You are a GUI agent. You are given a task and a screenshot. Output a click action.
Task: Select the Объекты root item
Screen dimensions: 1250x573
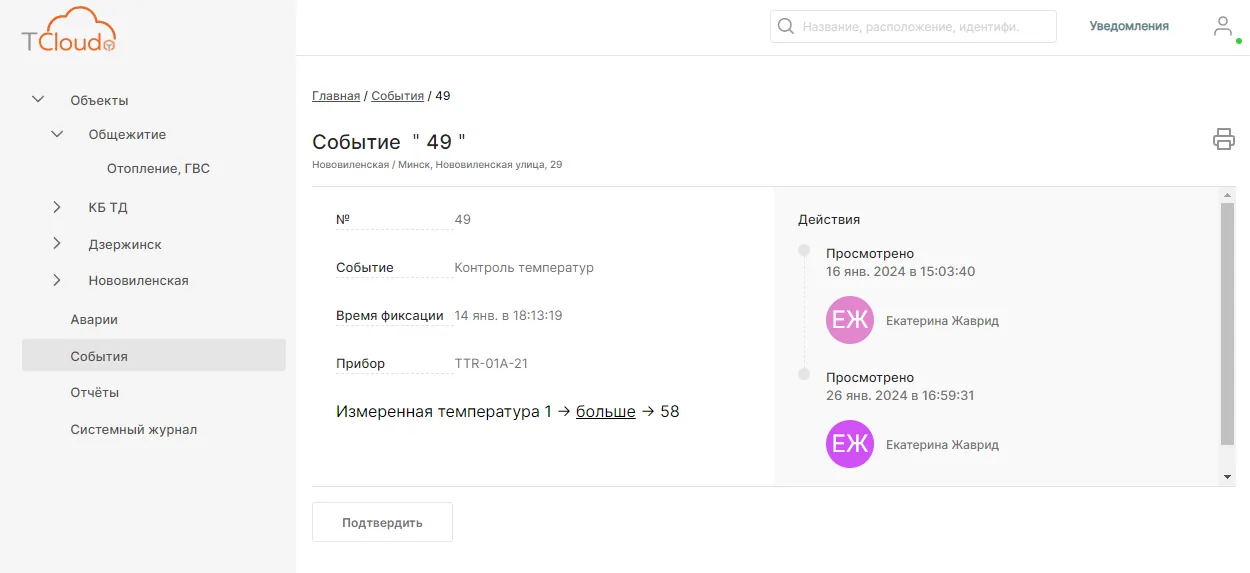(99, 101)
